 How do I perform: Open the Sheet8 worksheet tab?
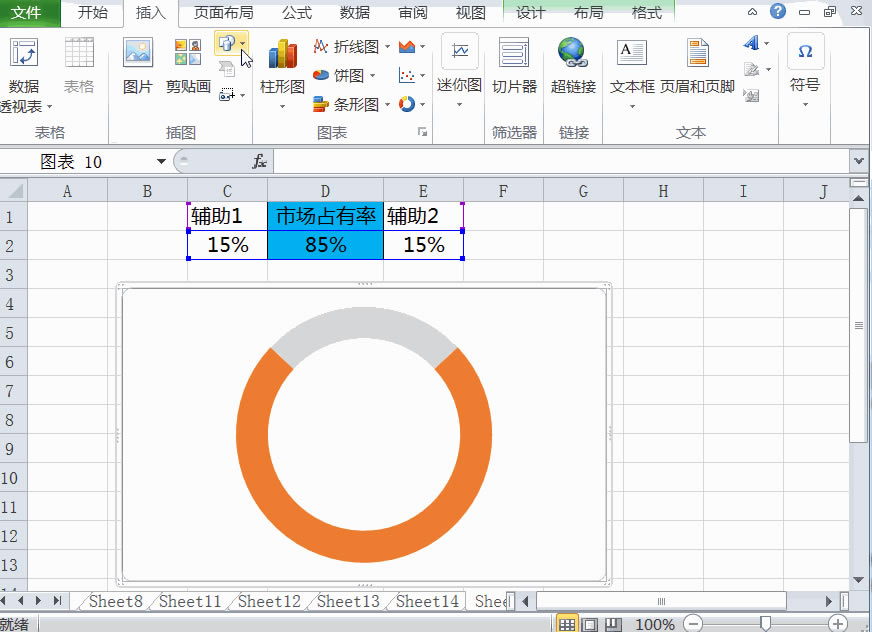116,601
